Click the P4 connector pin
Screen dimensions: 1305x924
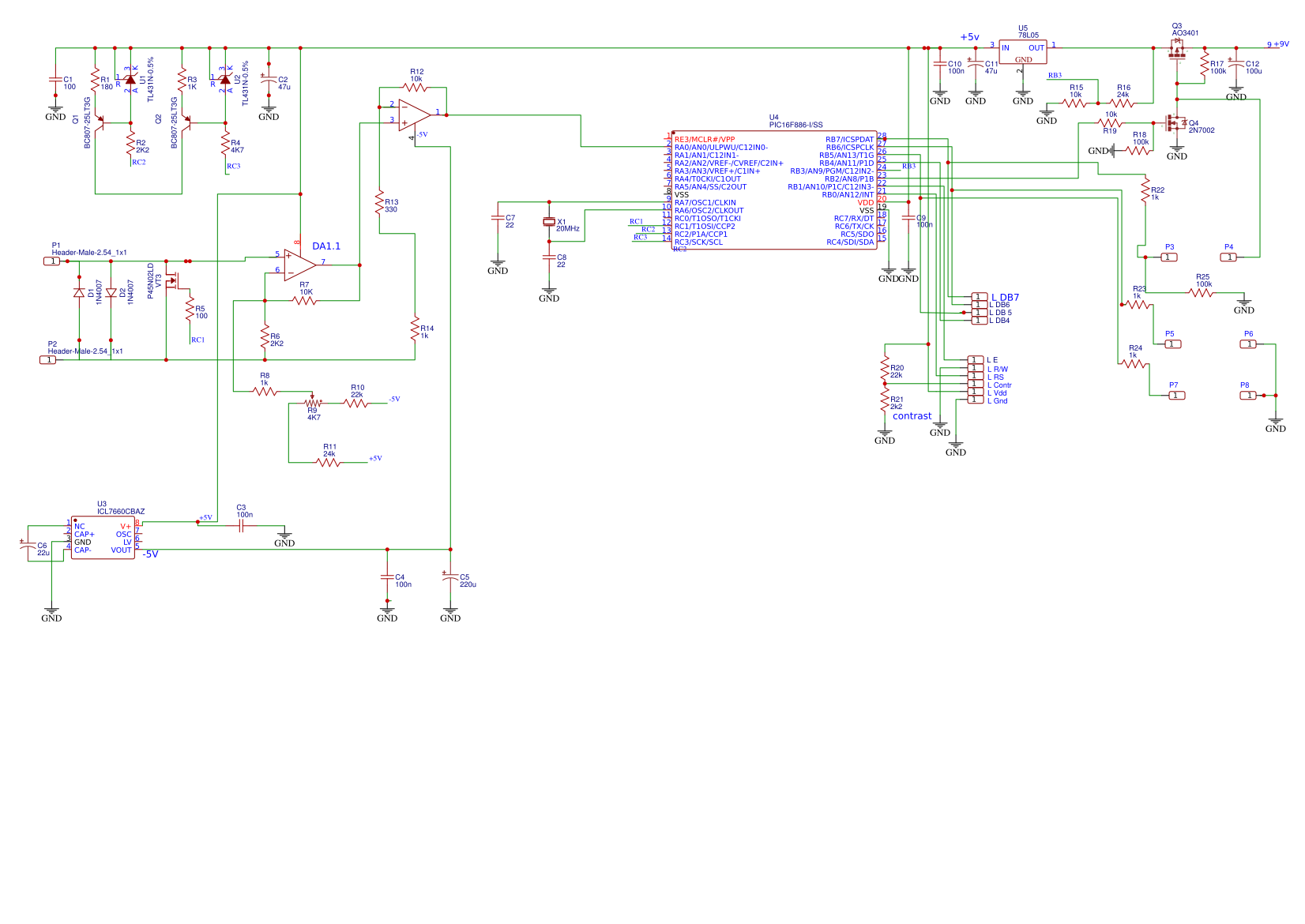(1229, 257)
